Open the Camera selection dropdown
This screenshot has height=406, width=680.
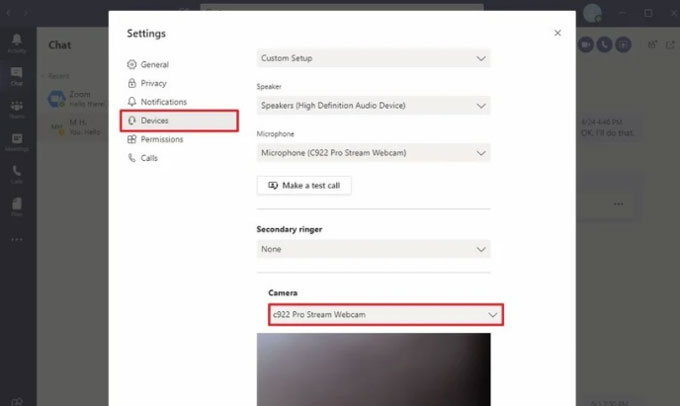[385, 315]
